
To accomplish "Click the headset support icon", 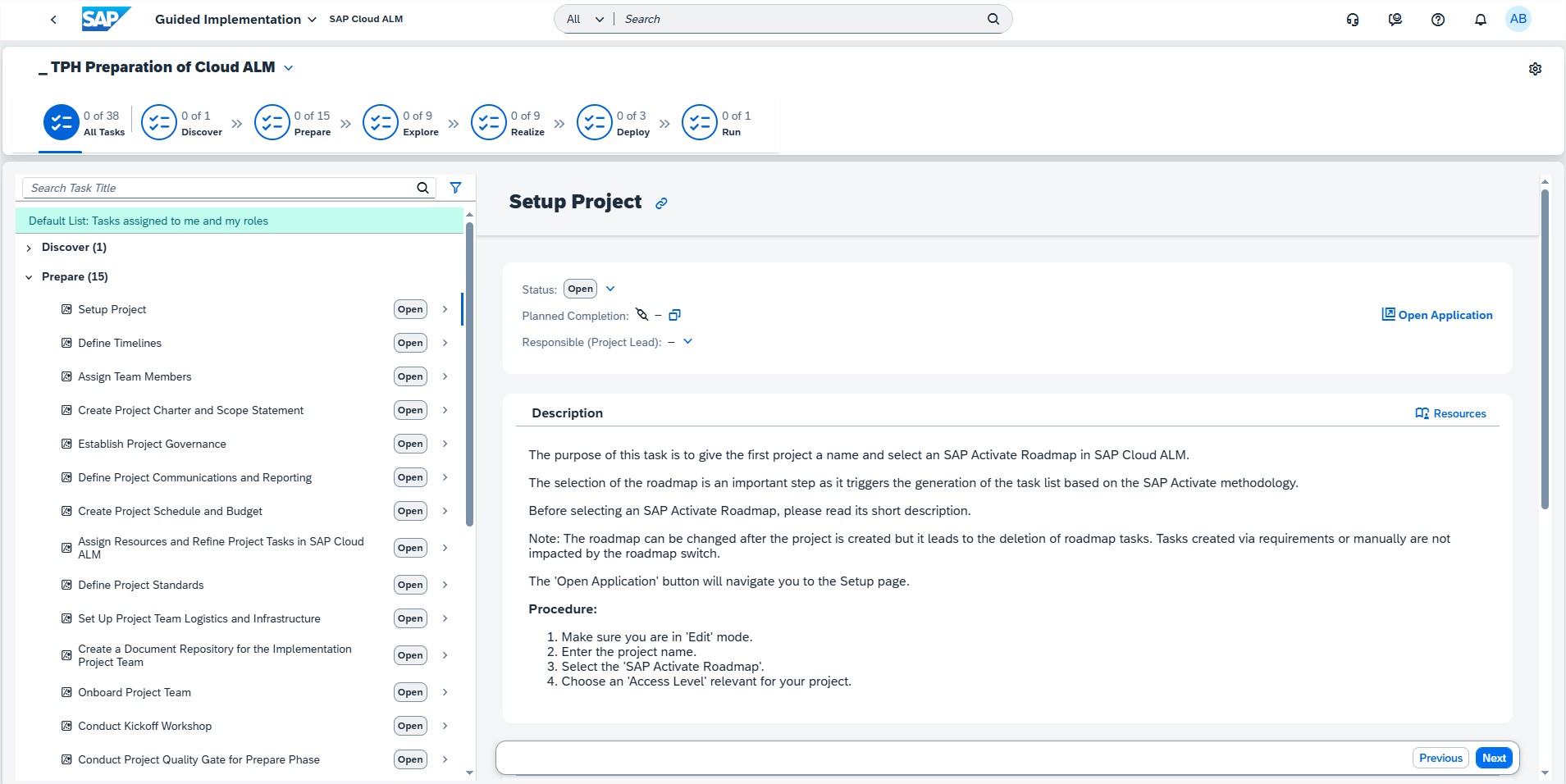I will click(x=1352, y=20).
